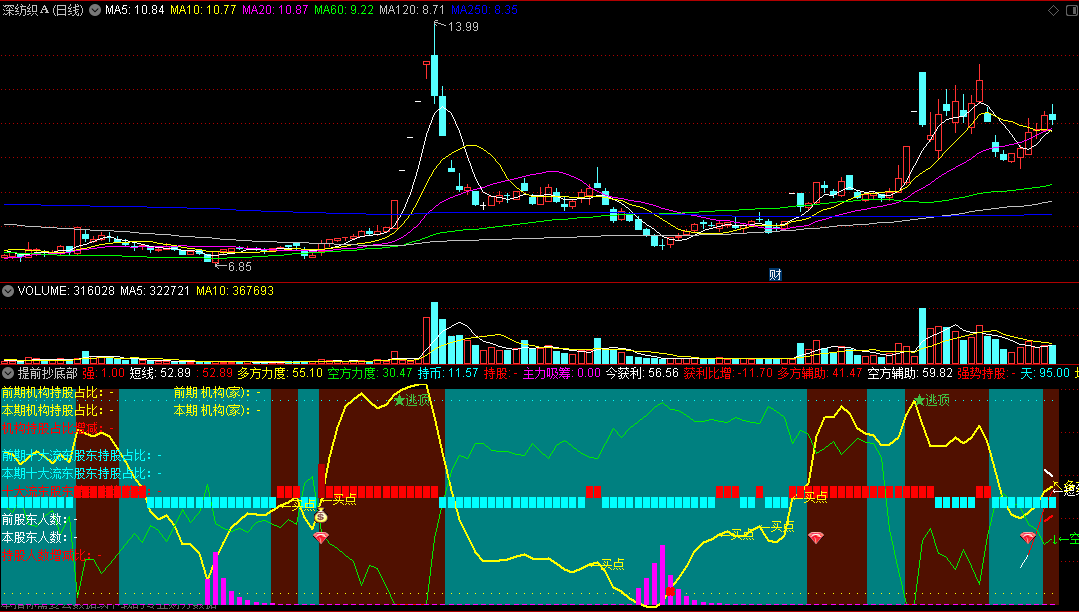This screenshot has width=1079, height=612.
Task: Click the 多方辅助: 41.47 value
Action: tap(820, 373)
